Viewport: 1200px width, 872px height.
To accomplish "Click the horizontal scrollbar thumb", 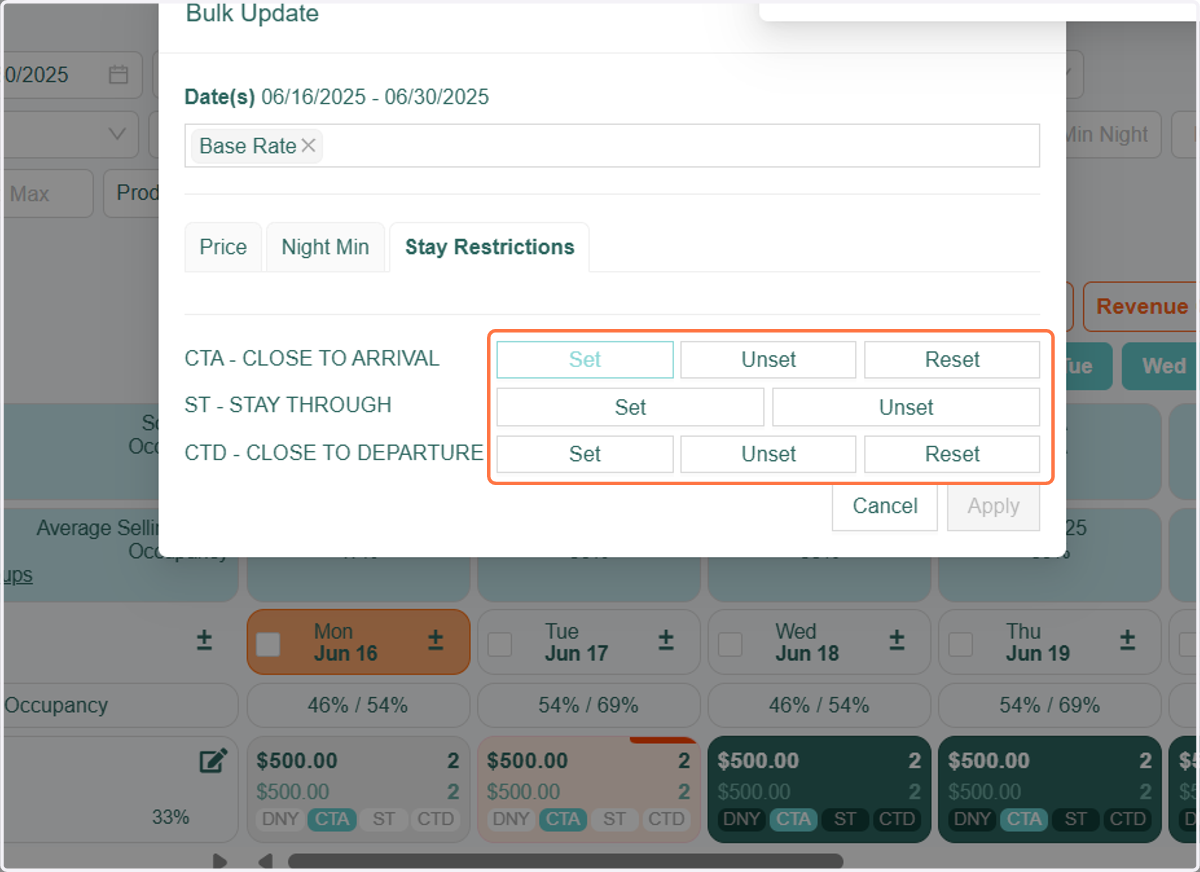I will (x=565, y=861).
